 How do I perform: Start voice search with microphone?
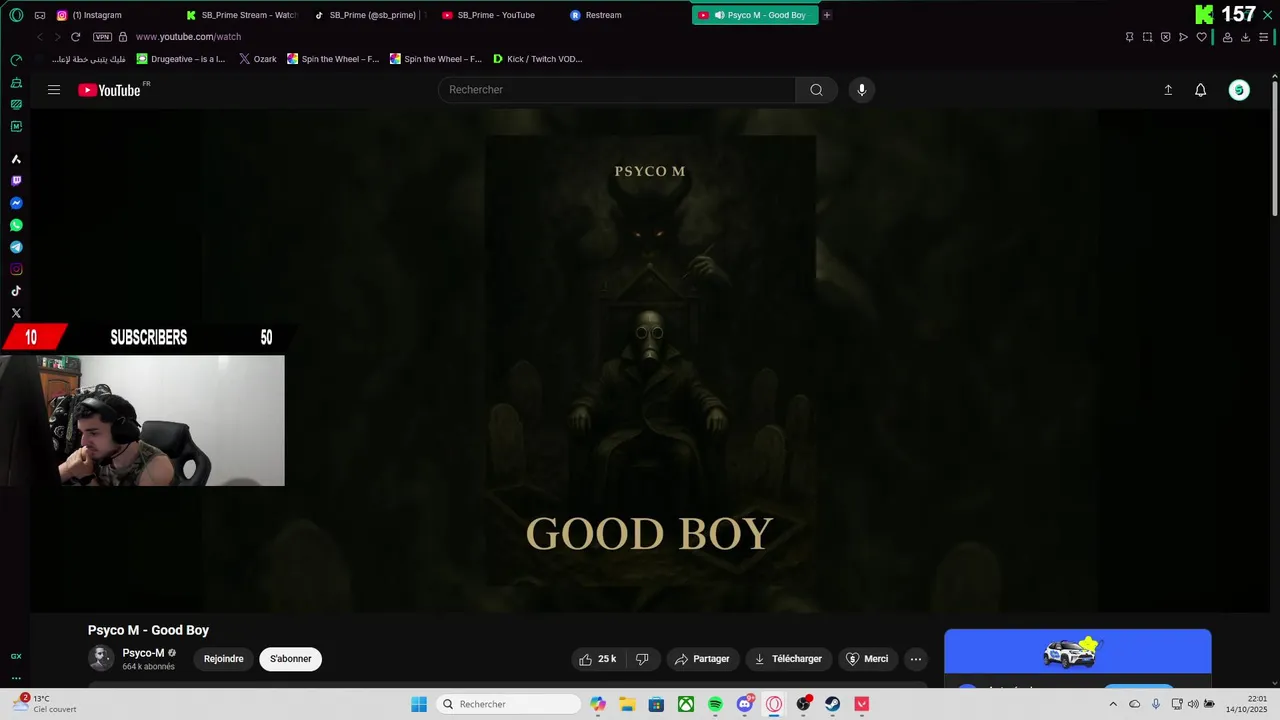pyautogui.click(x=862, y=90)
